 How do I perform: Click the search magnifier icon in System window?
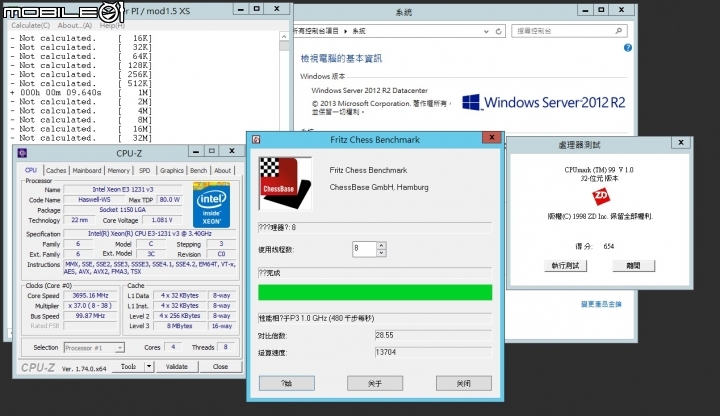click(x=619, y=31)
